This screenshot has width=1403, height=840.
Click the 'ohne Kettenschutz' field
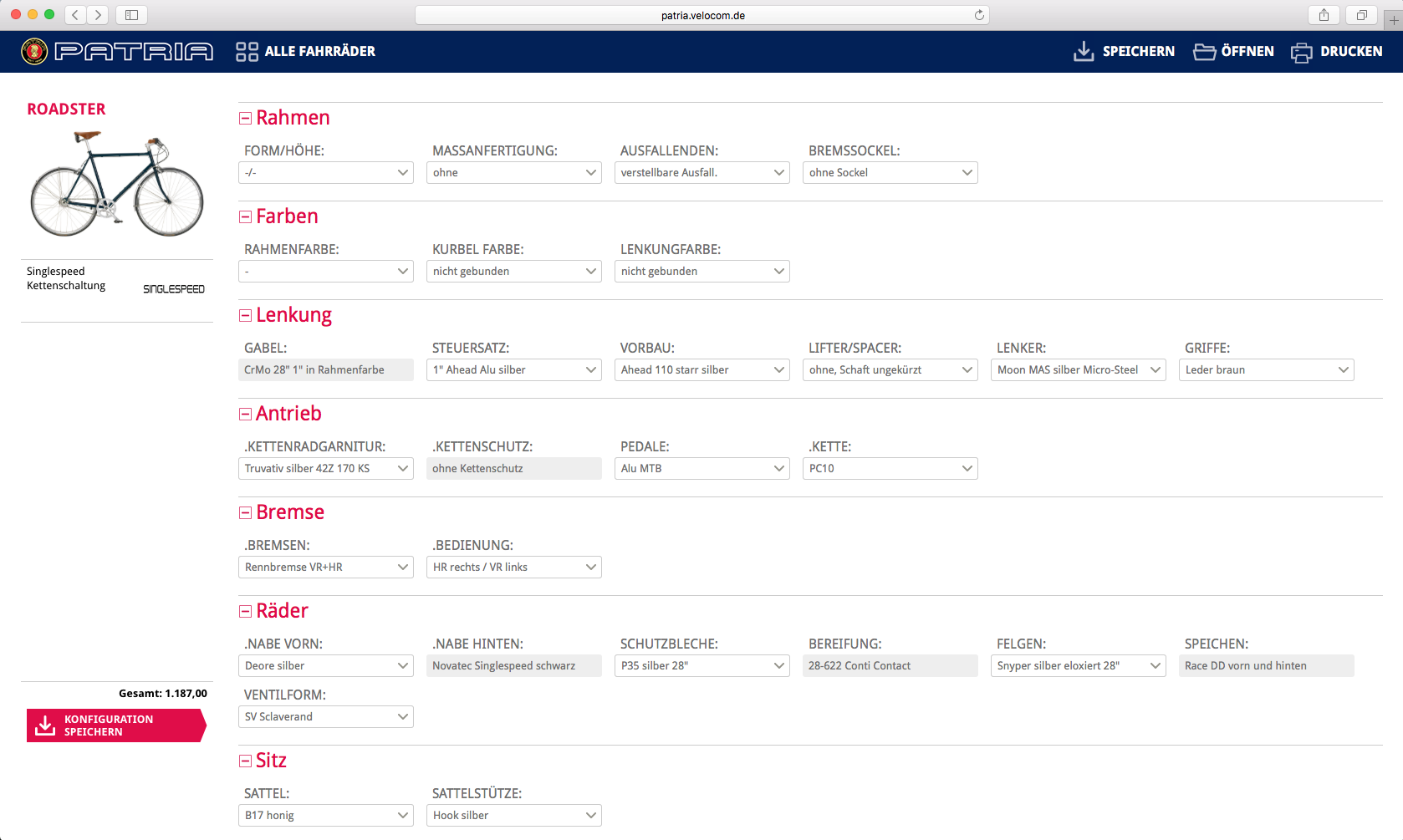(514, 469)
